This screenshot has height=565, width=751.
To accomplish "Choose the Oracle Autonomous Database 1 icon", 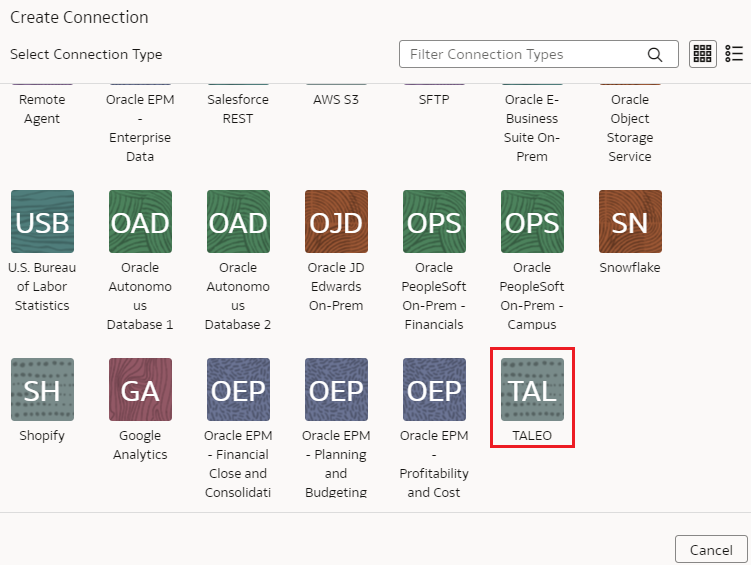I will (140, 221).
